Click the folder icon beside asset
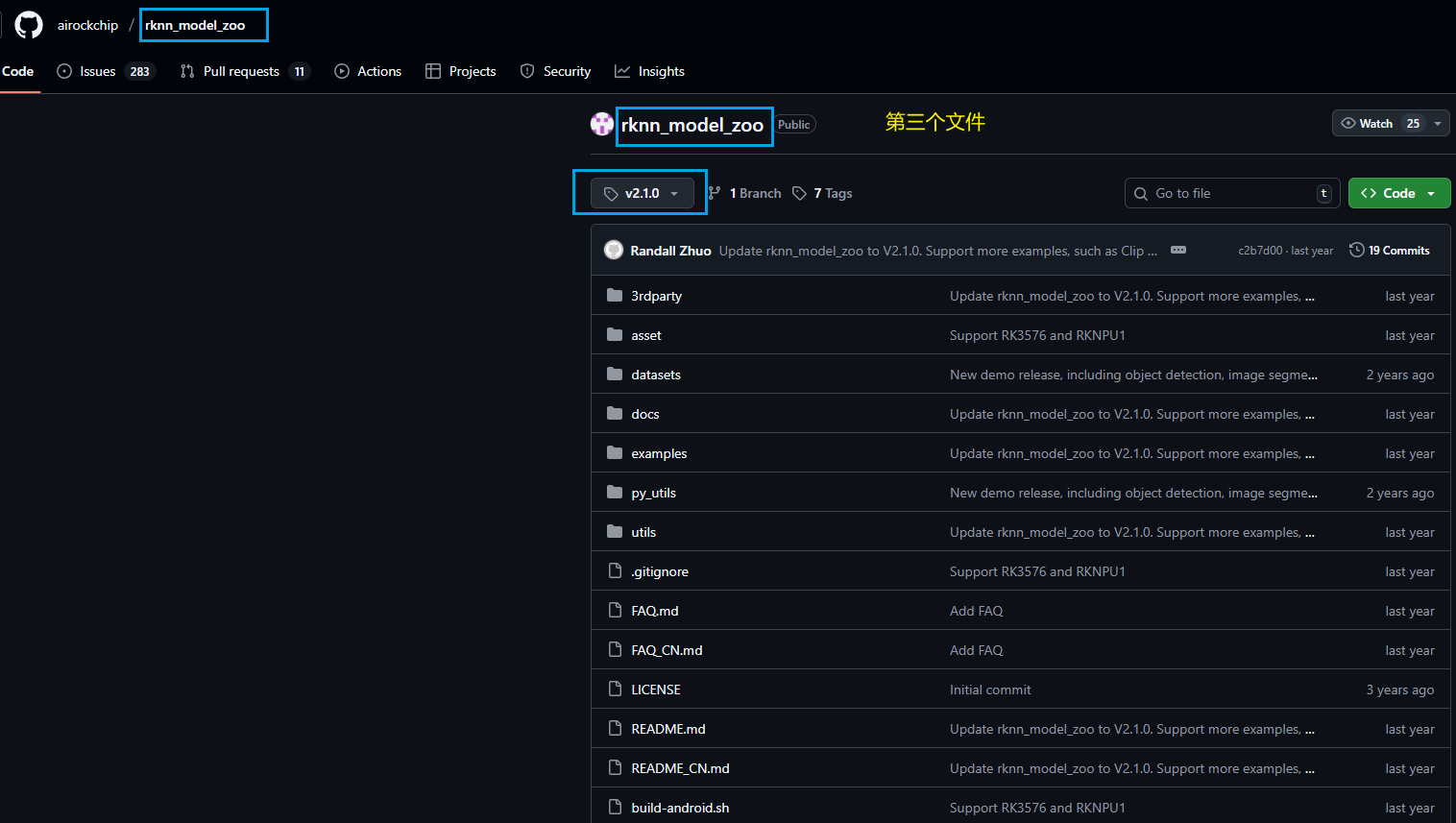This screenshot has height=823, width=1456. coord(615,334)
